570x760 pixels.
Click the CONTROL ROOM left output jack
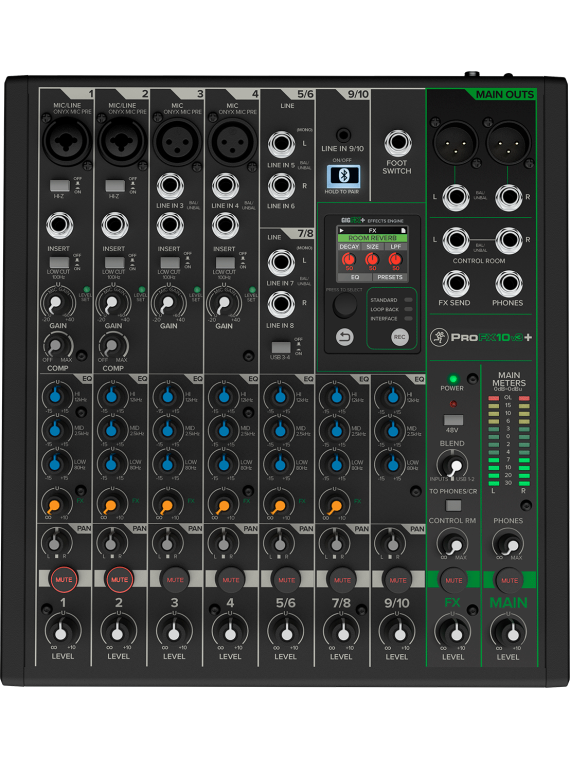tap(455, 239)
